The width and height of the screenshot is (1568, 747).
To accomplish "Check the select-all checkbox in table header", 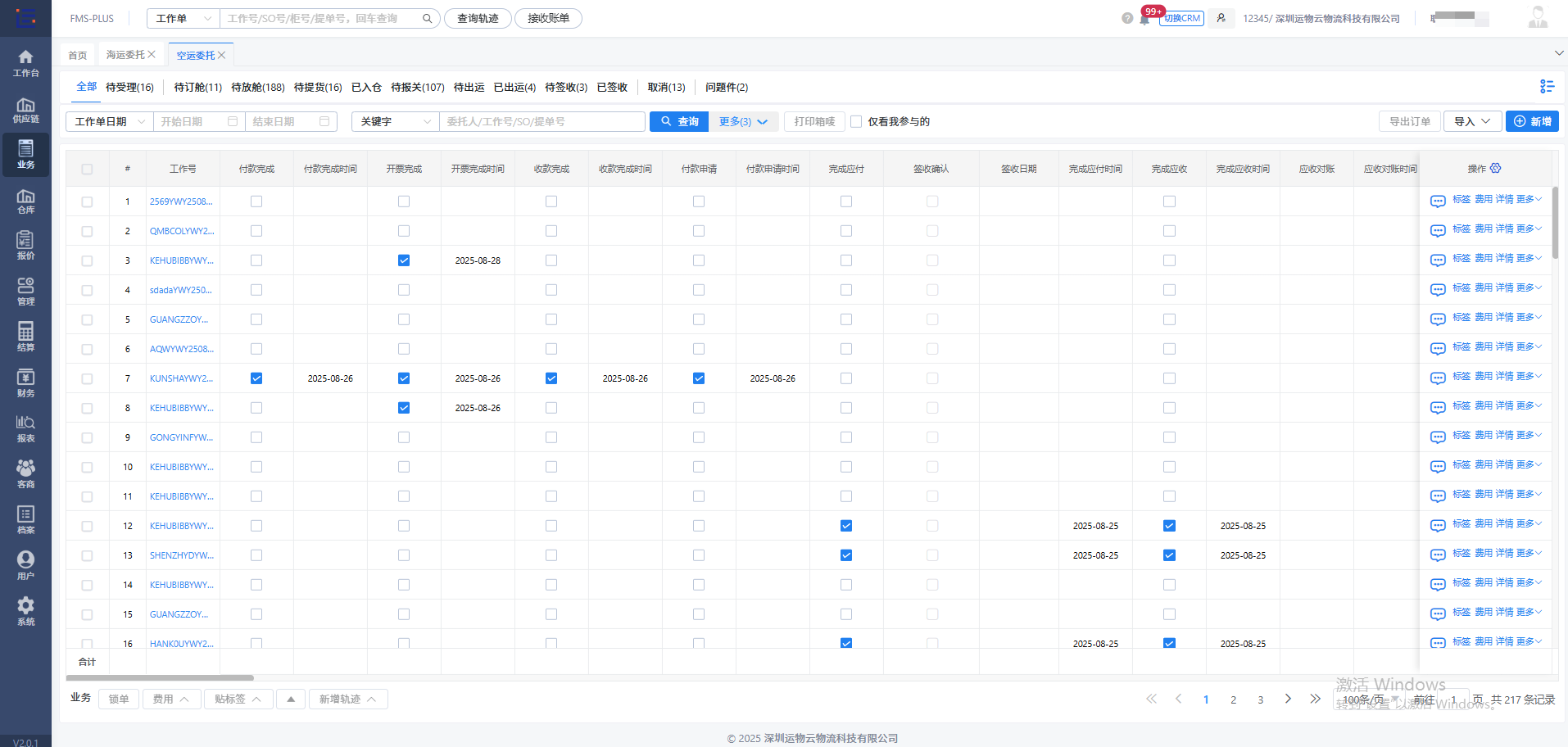I will (87, 168).
